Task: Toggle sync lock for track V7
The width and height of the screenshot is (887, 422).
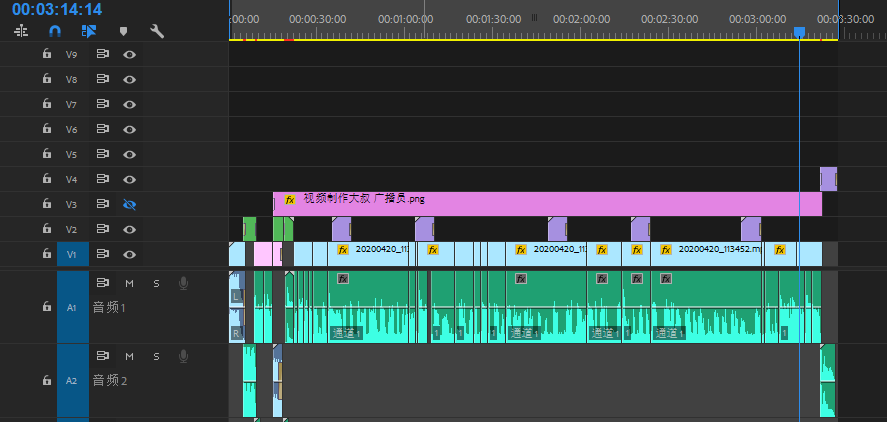Action: point(102,104)
